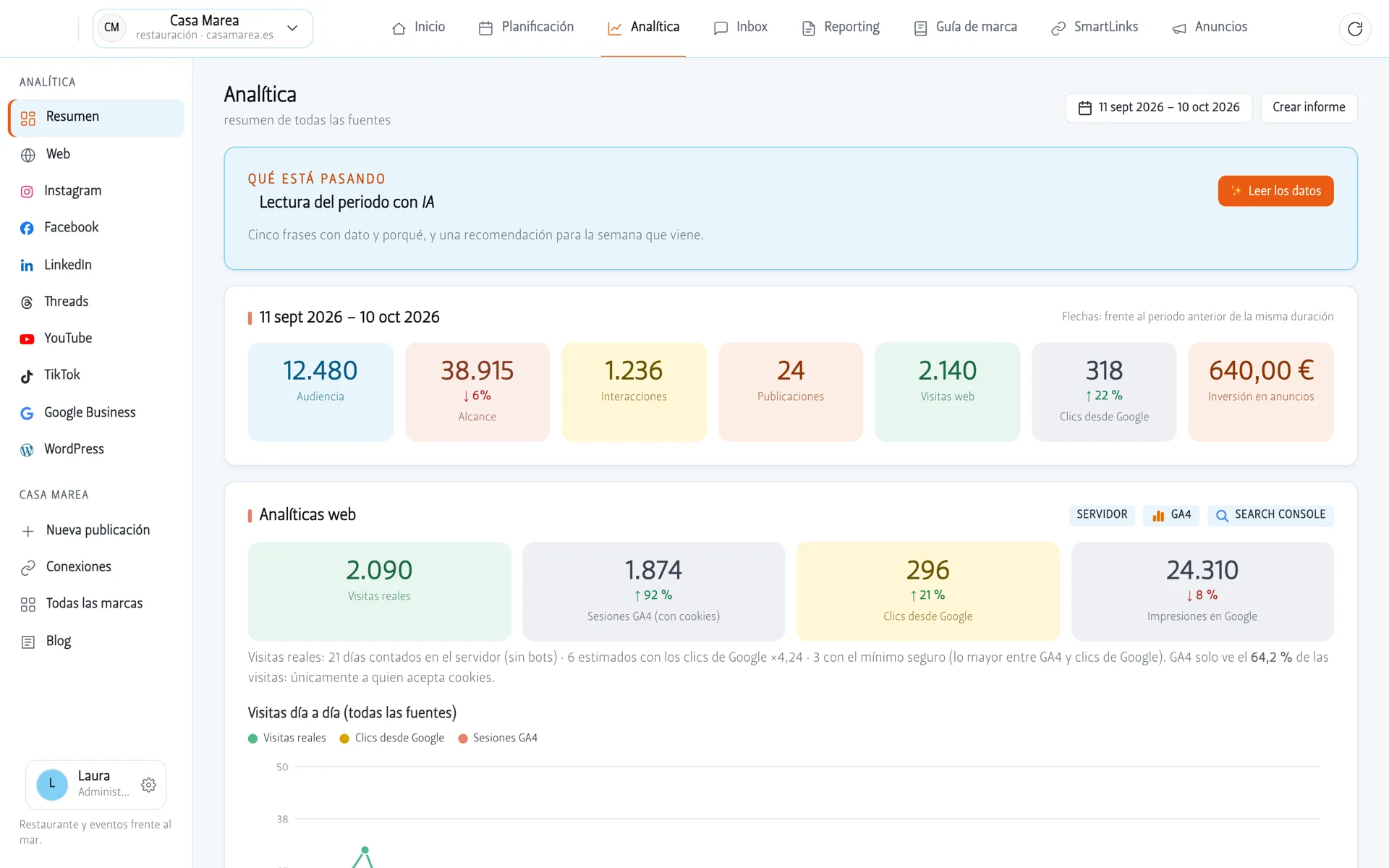Click the Google Business icon
The image size is (1389, 868).
click(x=27, y=413)
